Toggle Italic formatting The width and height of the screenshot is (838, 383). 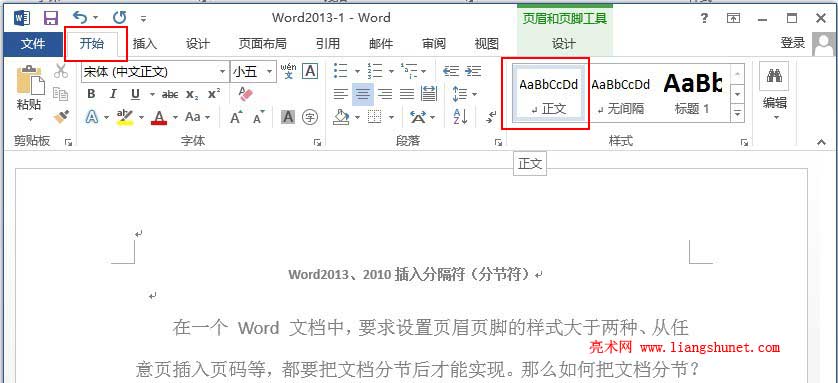pos(113,95)
